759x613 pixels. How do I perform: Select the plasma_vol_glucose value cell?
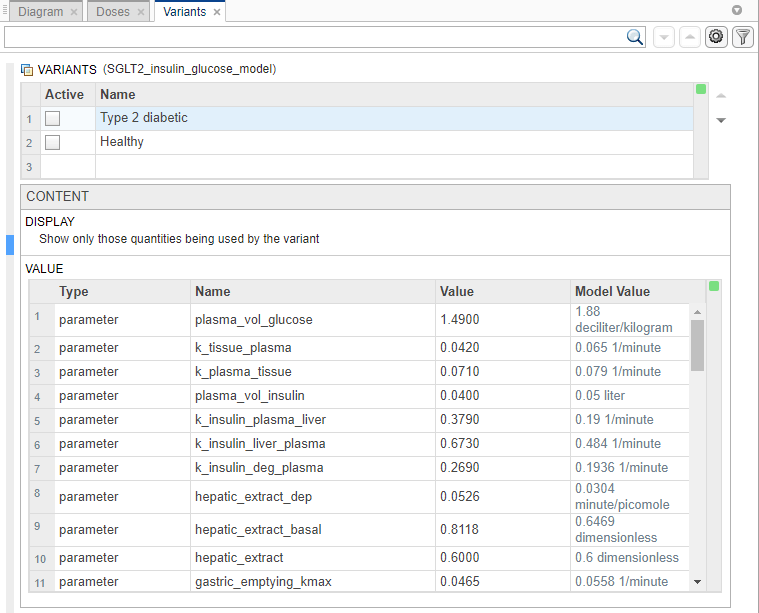pos(502,320)
